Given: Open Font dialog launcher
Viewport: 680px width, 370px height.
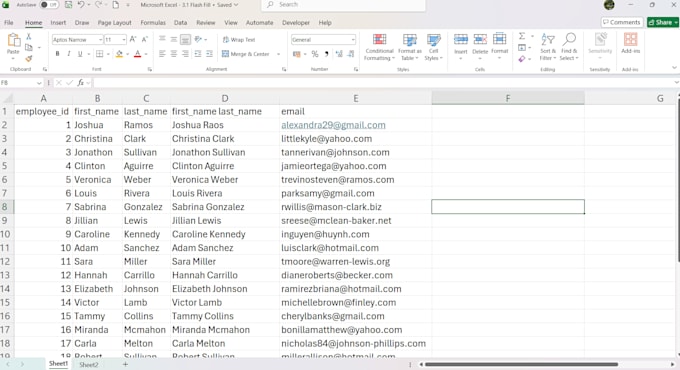Looking at the screenshot, I should pos(150,69).
